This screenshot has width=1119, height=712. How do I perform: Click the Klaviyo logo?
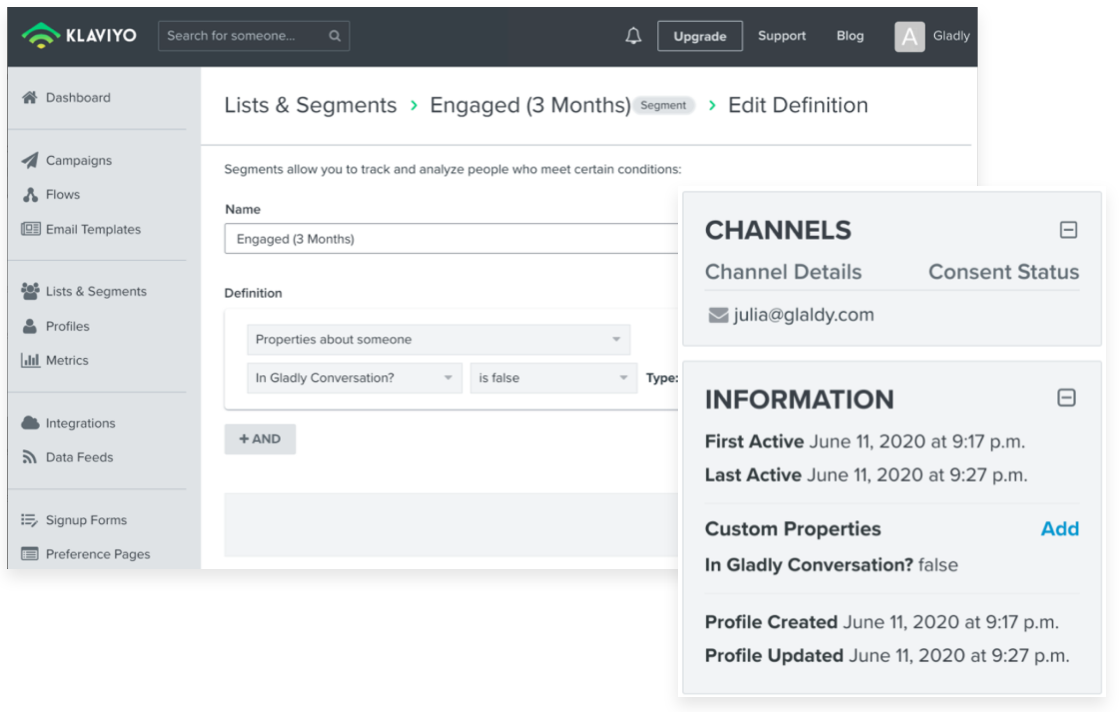79,35
